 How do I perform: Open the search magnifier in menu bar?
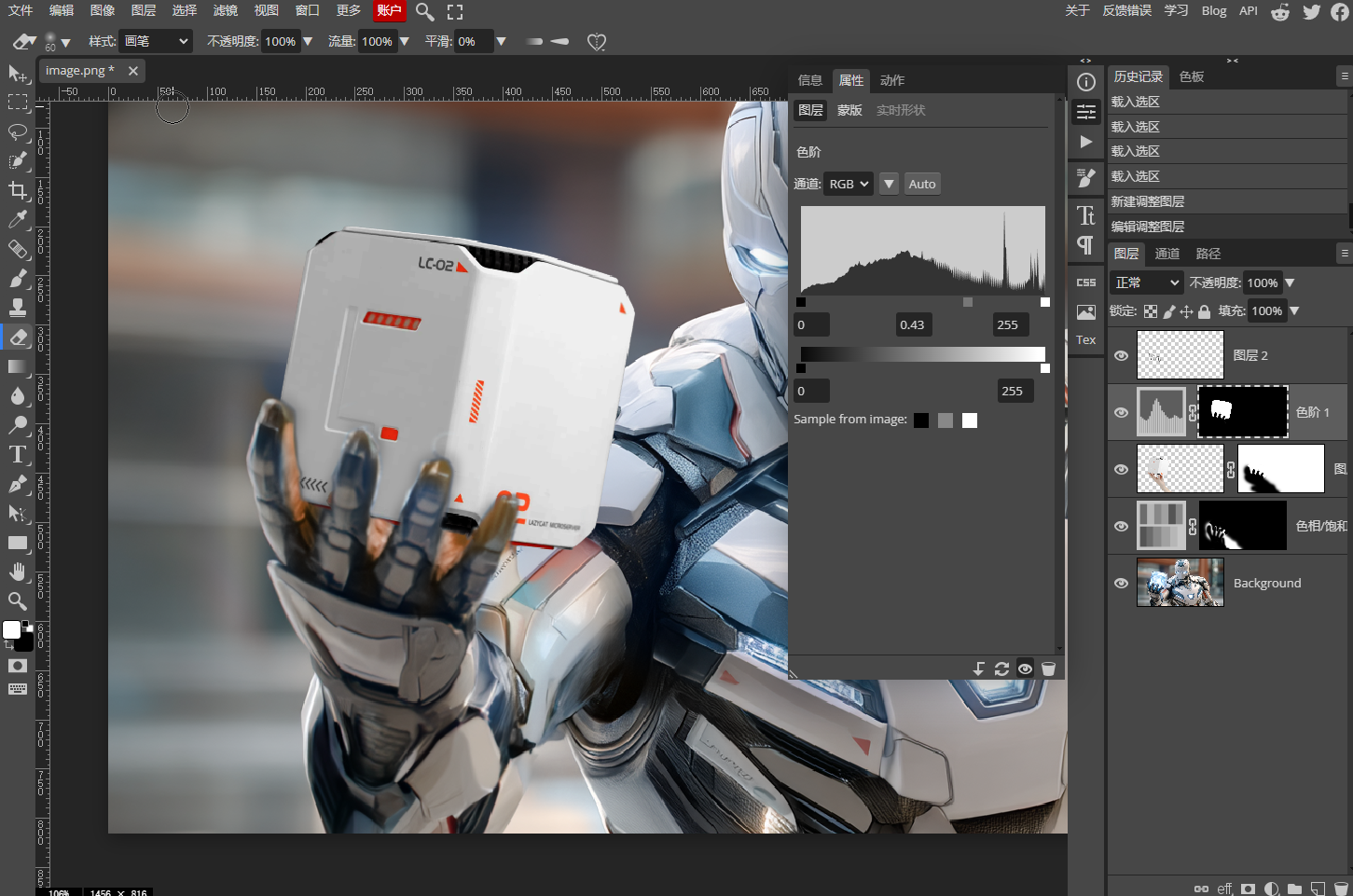click(x=424, y=11)
